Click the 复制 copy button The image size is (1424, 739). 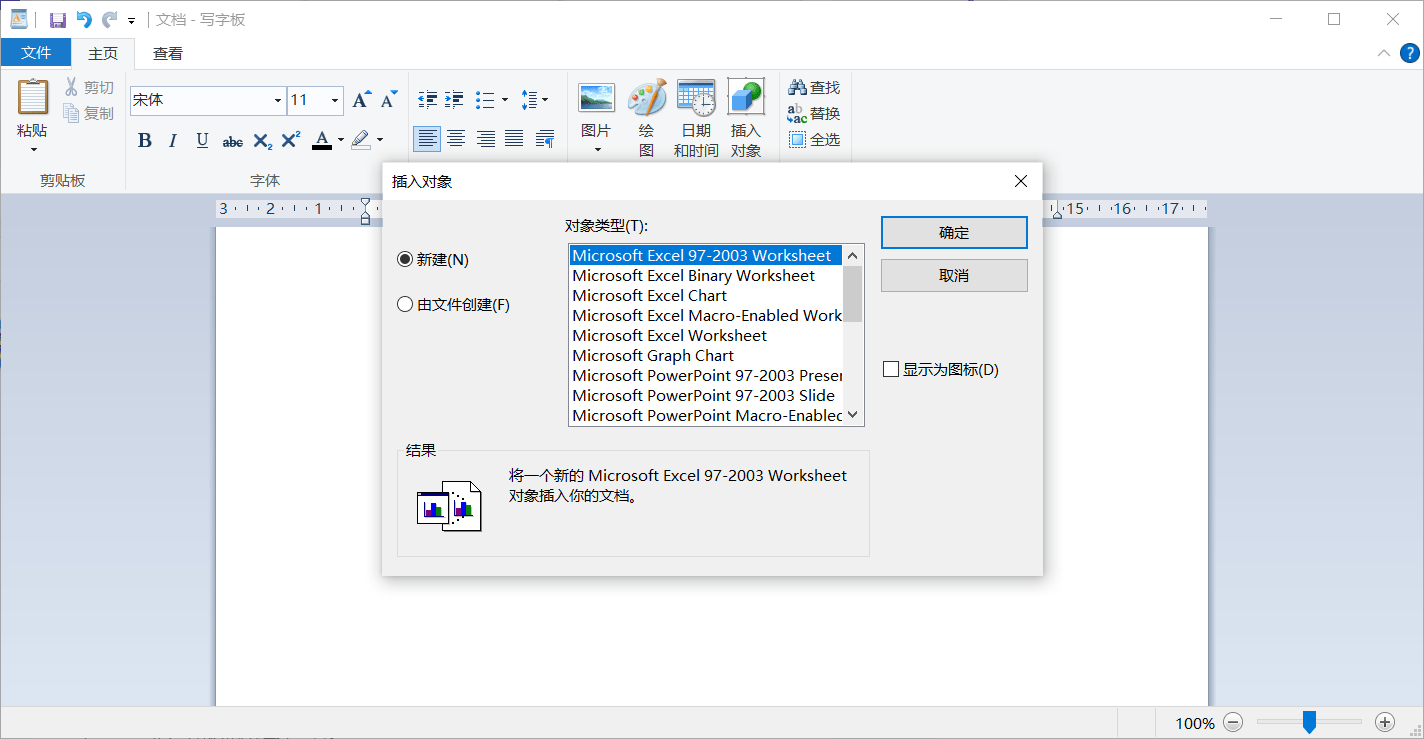pyautogui.click(x=89, y=113)
